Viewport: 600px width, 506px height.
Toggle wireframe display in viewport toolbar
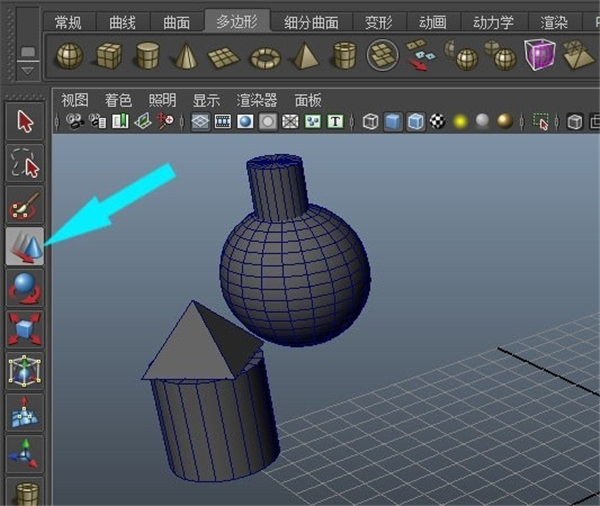(371, 122)
